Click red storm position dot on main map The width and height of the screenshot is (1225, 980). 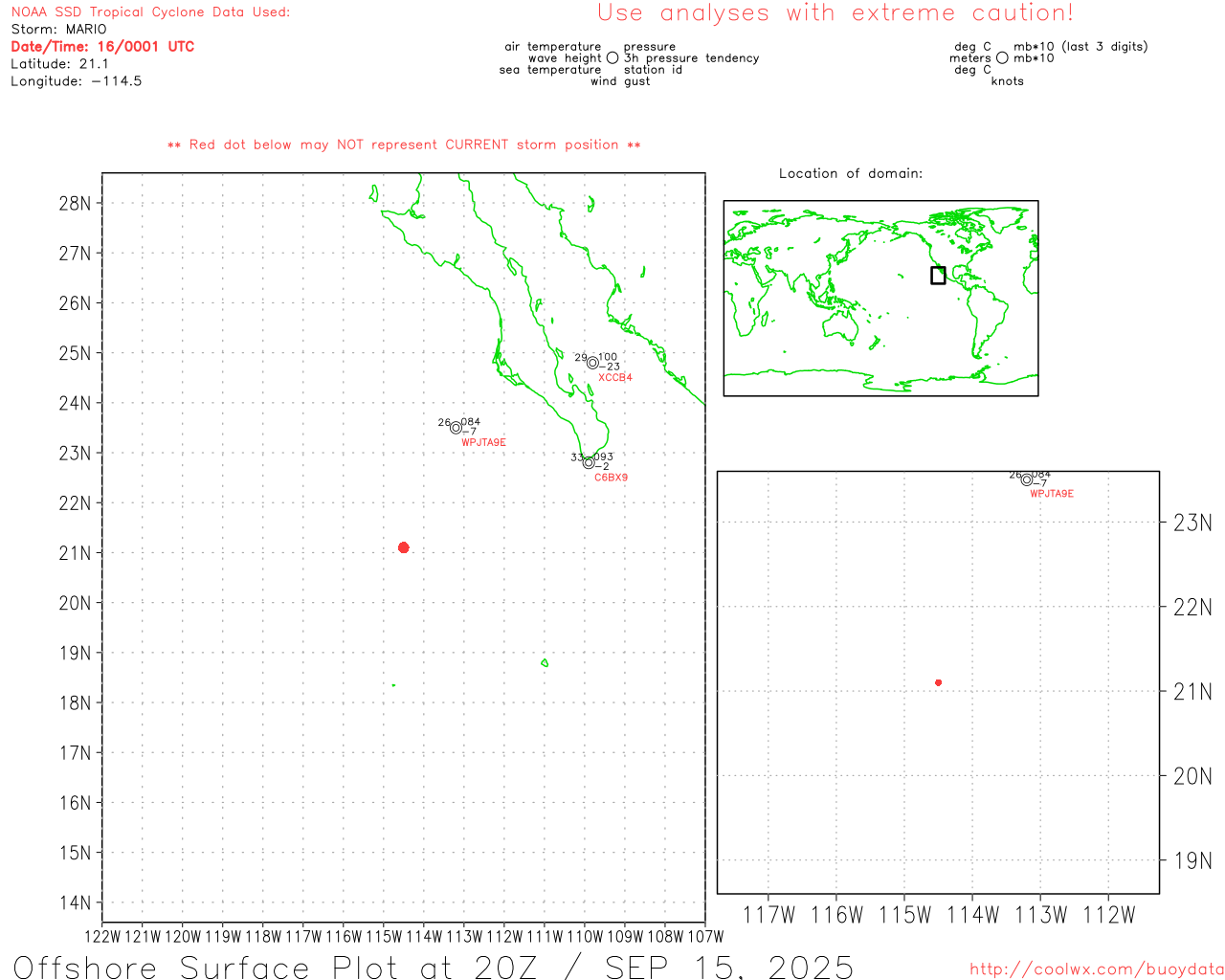pyautogui.click(x=403, y=547)
